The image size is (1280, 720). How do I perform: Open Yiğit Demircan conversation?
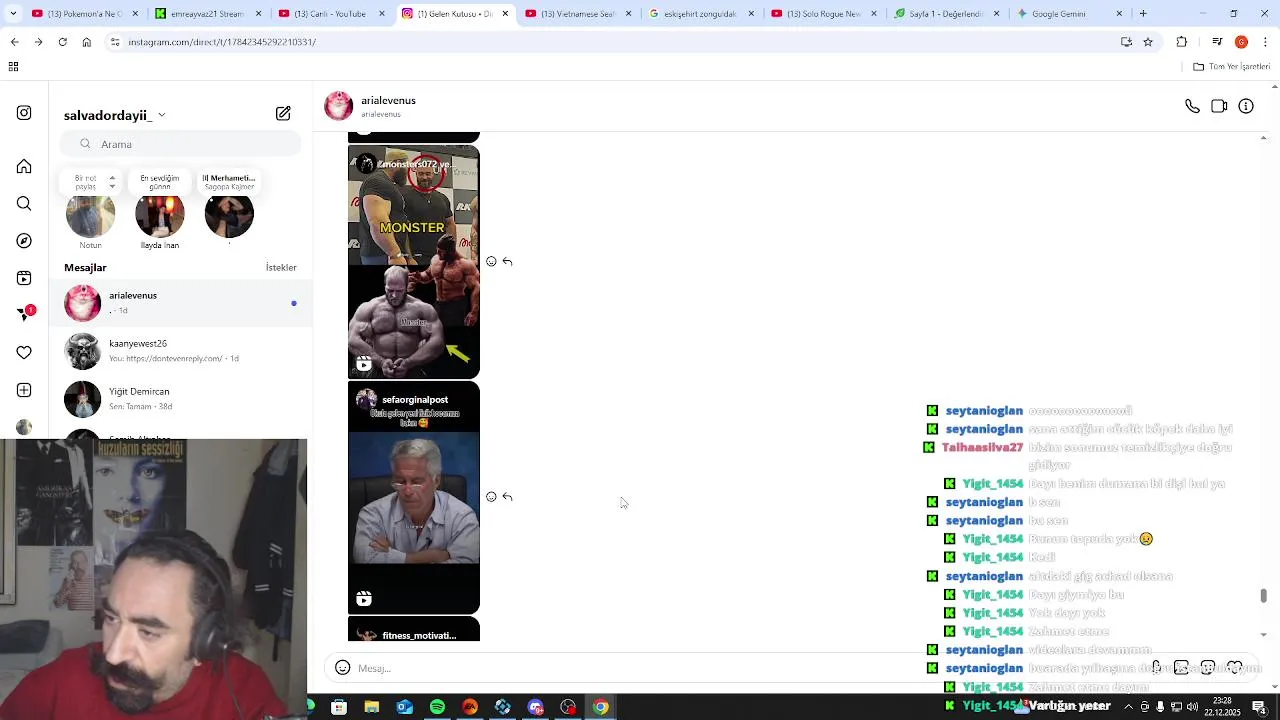pyautogui.click(x=182, y=399)
